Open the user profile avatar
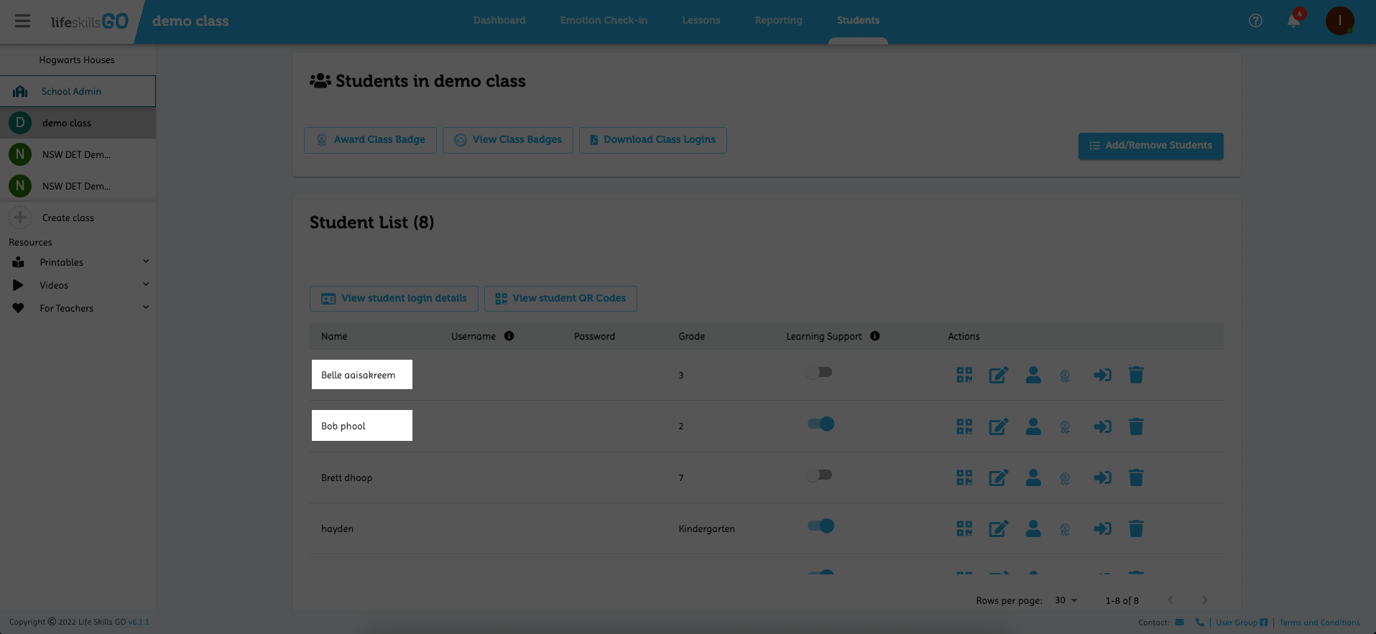 click(1339, 20)
